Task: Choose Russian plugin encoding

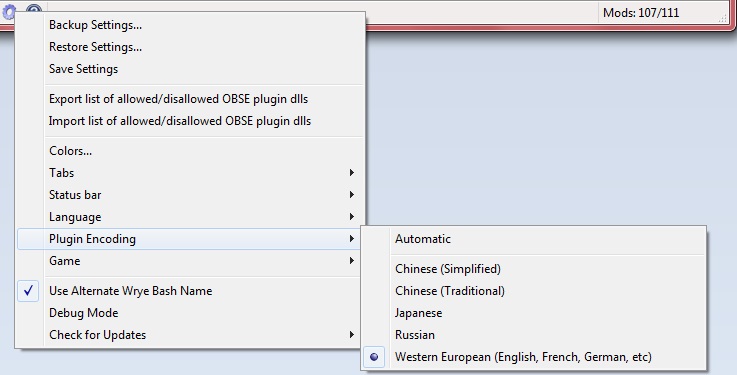Action: click(x=533, y=335)
